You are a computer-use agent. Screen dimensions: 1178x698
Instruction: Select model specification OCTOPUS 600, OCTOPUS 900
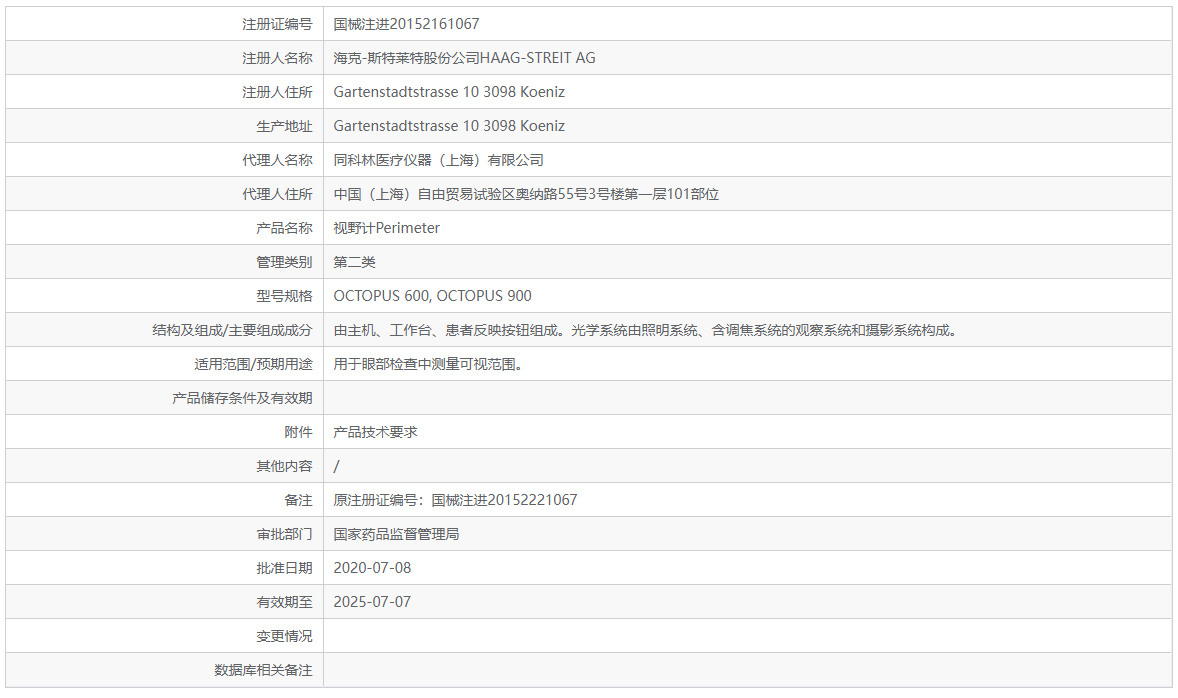coord(432,295)
